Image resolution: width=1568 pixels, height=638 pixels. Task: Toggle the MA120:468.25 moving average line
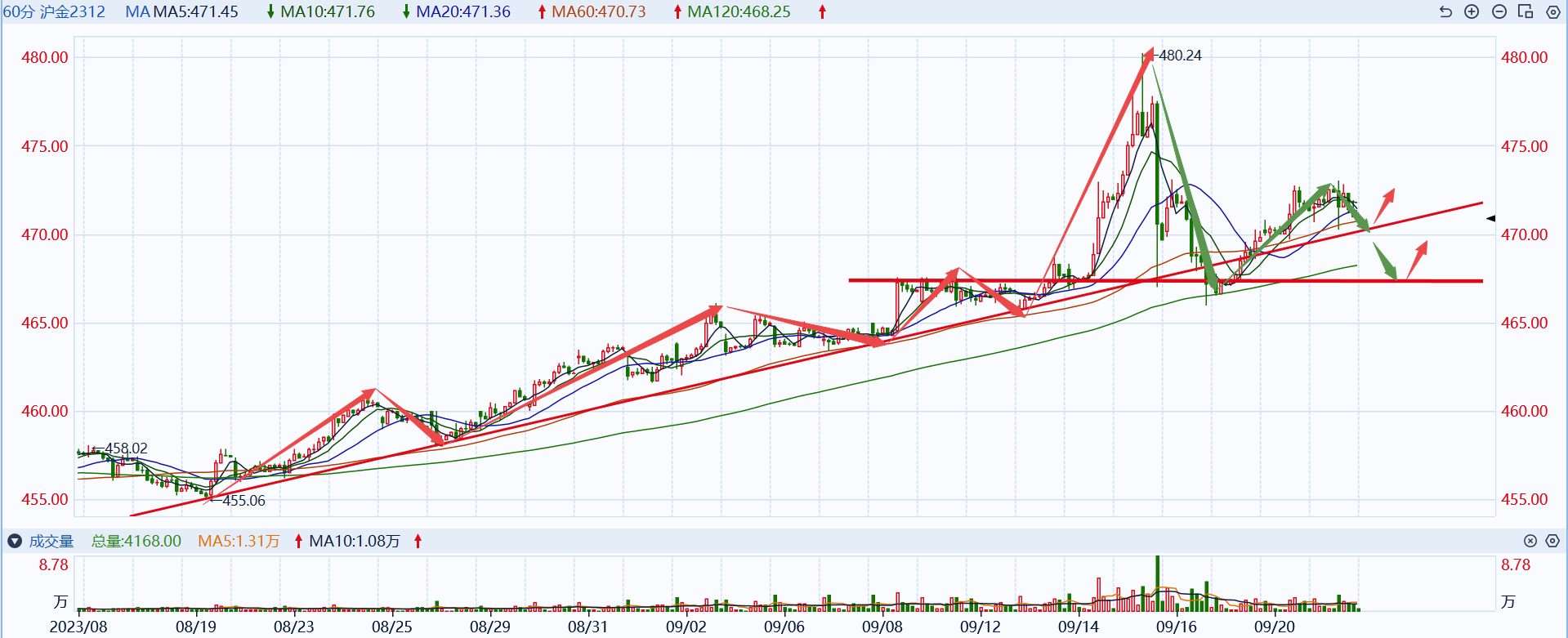tap(739, 11)
